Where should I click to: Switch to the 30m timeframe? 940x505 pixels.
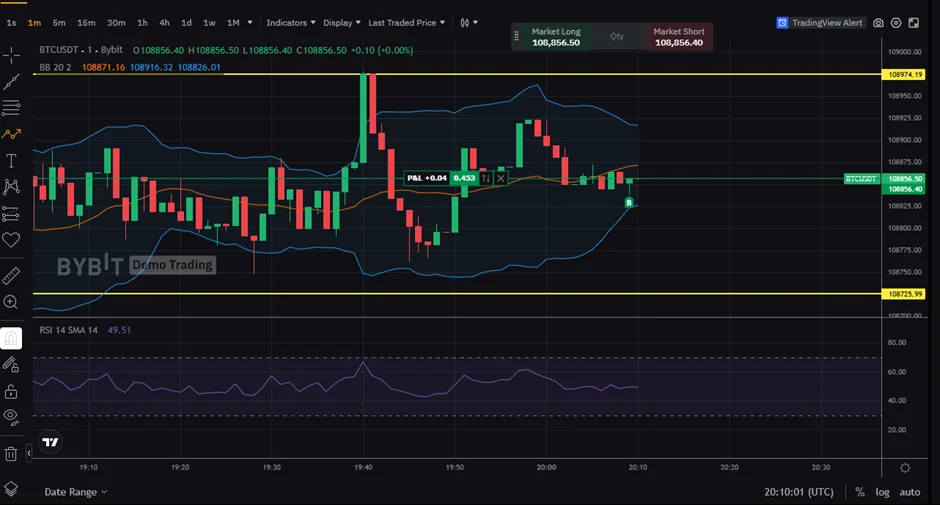116,23
